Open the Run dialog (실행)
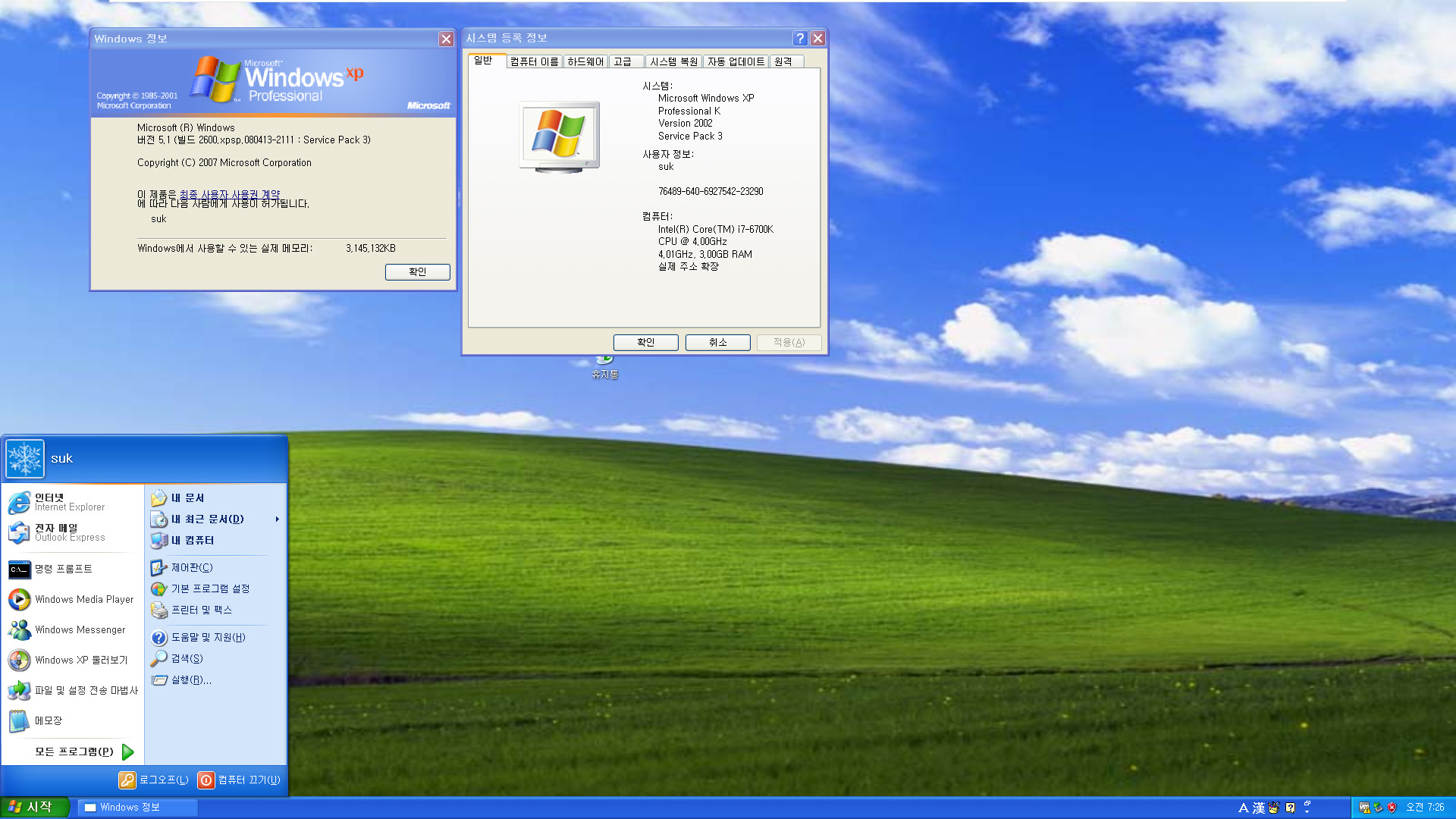The height and width of the screenshot is (819, 1456). click(x=215, y=680)
